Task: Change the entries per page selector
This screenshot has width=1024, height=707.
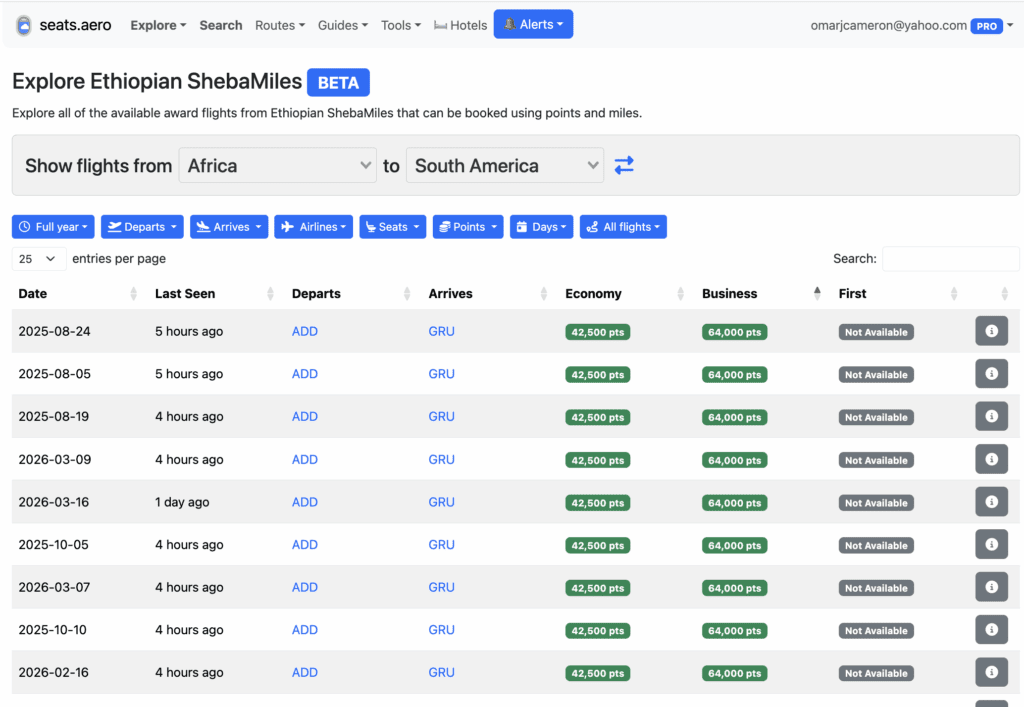Action: click(39, 259)
